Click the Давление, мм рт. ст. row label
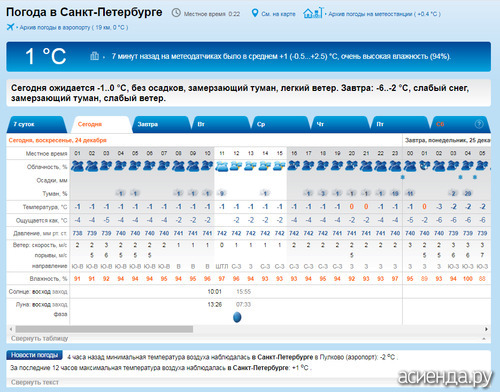The image size is (500, 392). pyautogui.click(x=40, y=233)
